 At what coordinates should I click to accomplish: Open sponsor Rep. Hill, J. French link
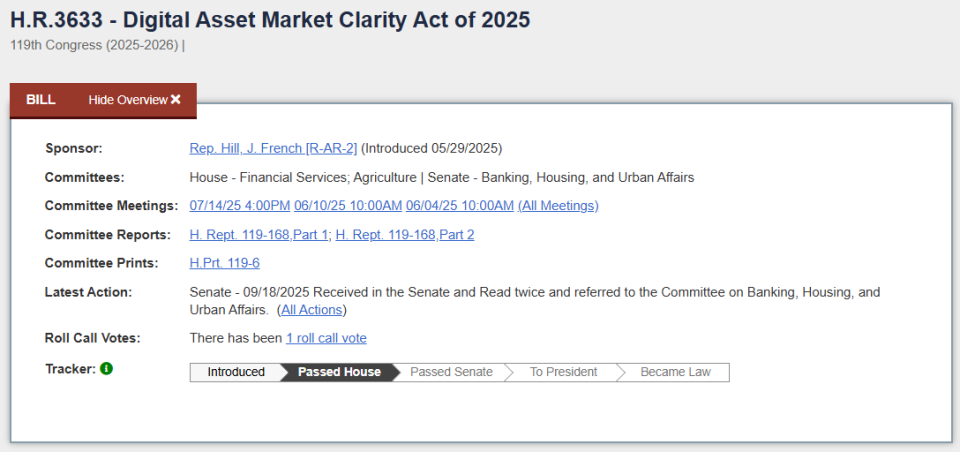273,149
